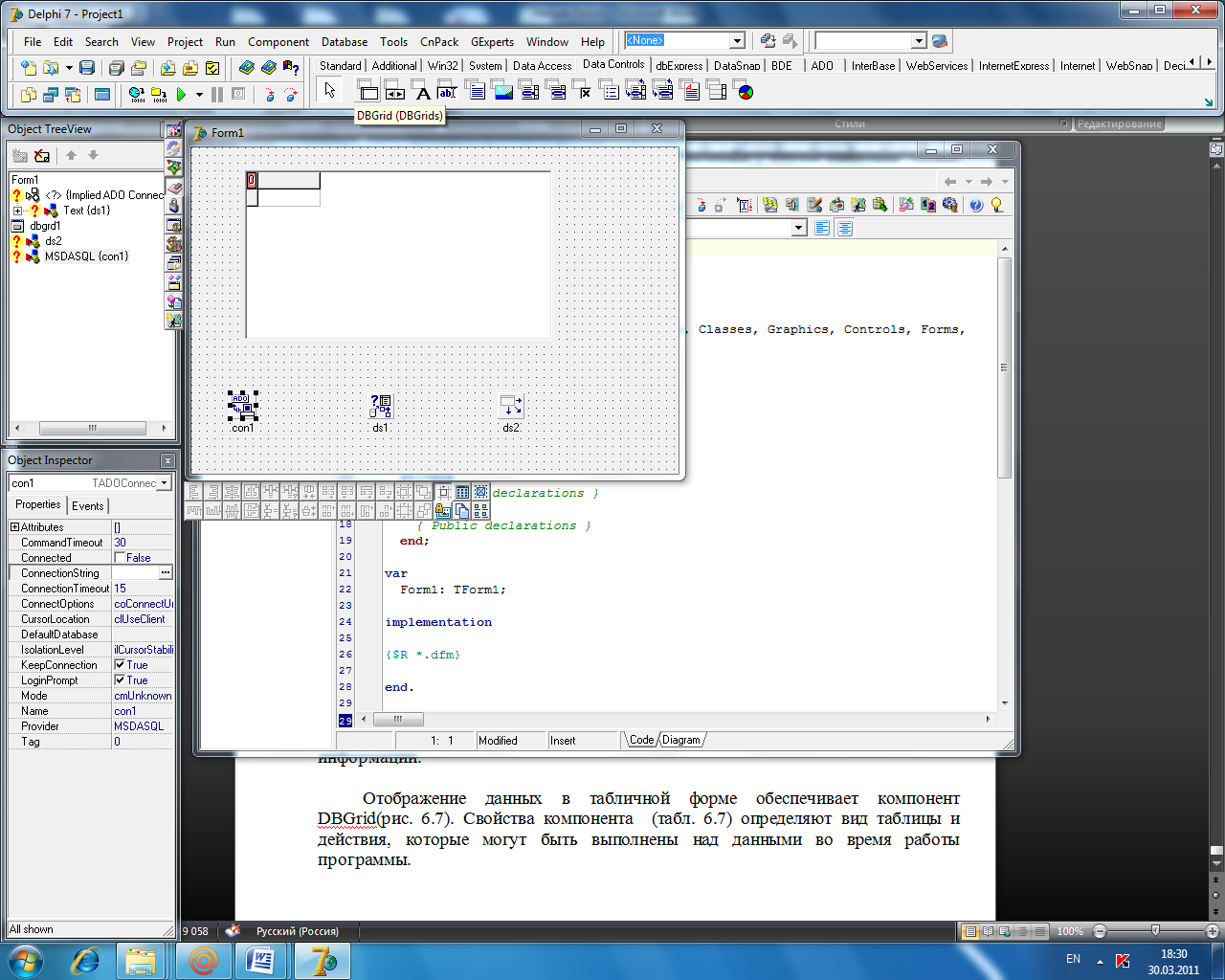
Task: Open the Component menu
Action: point(278,42)
